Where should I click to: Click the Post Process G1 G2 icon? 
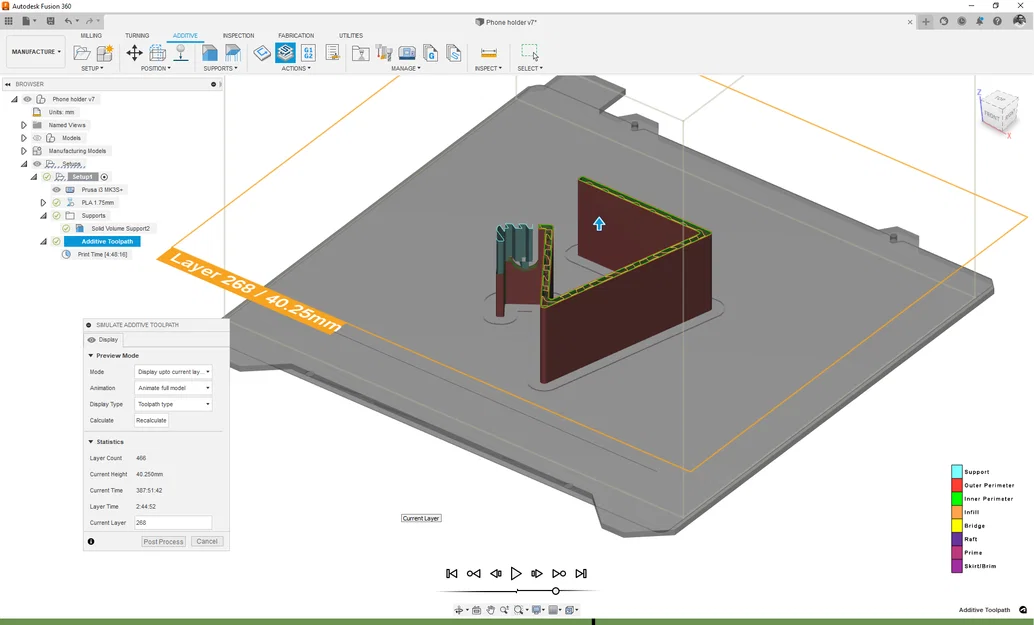[x=308, y=53]
